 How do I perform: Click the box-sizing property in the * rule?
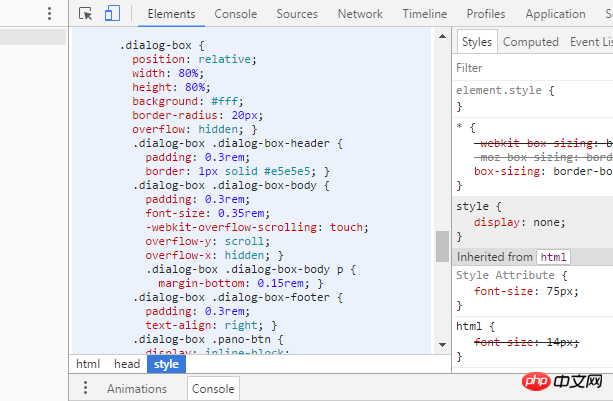point(507,171)
